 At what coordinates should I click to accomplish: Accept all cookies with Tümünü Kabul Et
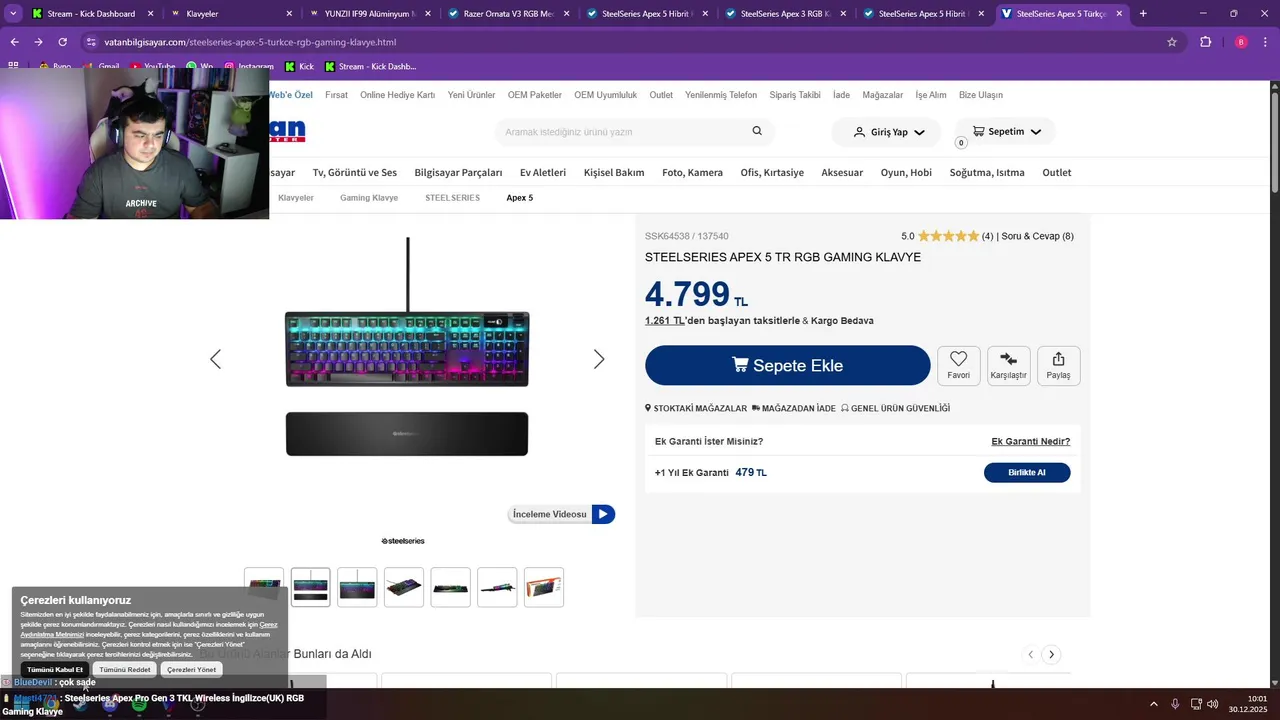[x=55, y=669]
